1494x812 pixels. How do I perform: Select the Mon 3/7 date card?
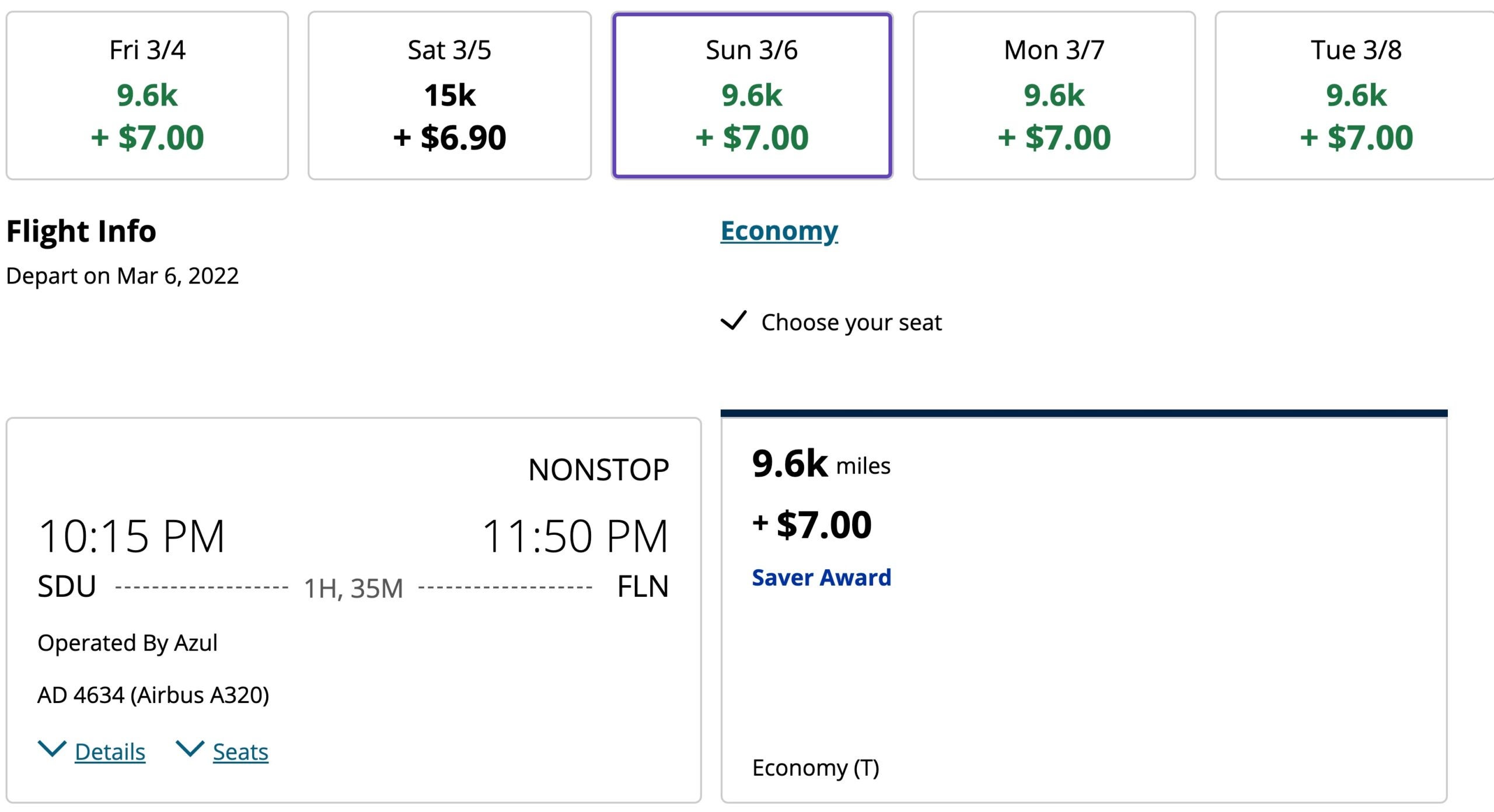(x=1054, y=96)
